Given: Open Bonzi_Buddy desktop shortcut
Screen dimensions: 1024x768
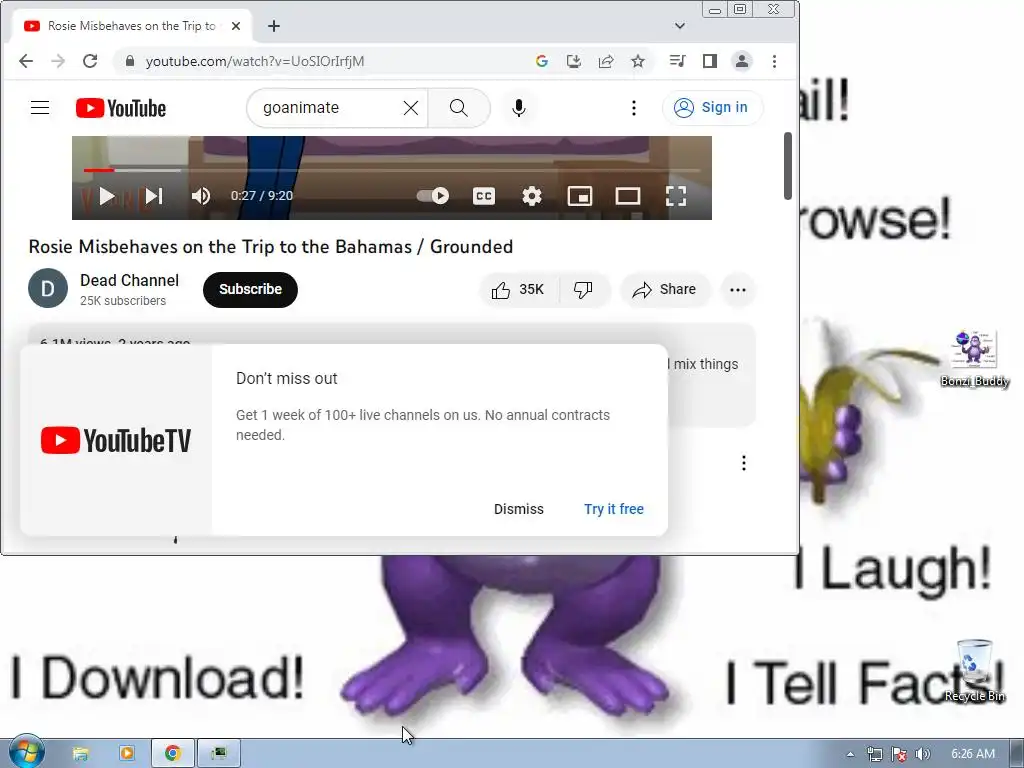Looking at the screenshot, I should tap(974, 358).
